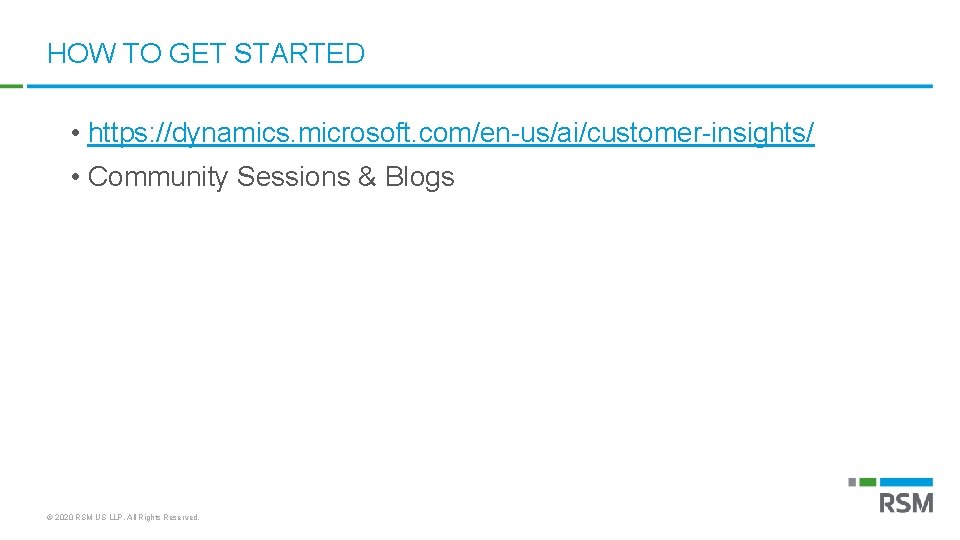Image resolution: width=960 pixels, height=540 pixels.
Task: Click the green accent mark left of divider
Action: [x=11, y=86]
